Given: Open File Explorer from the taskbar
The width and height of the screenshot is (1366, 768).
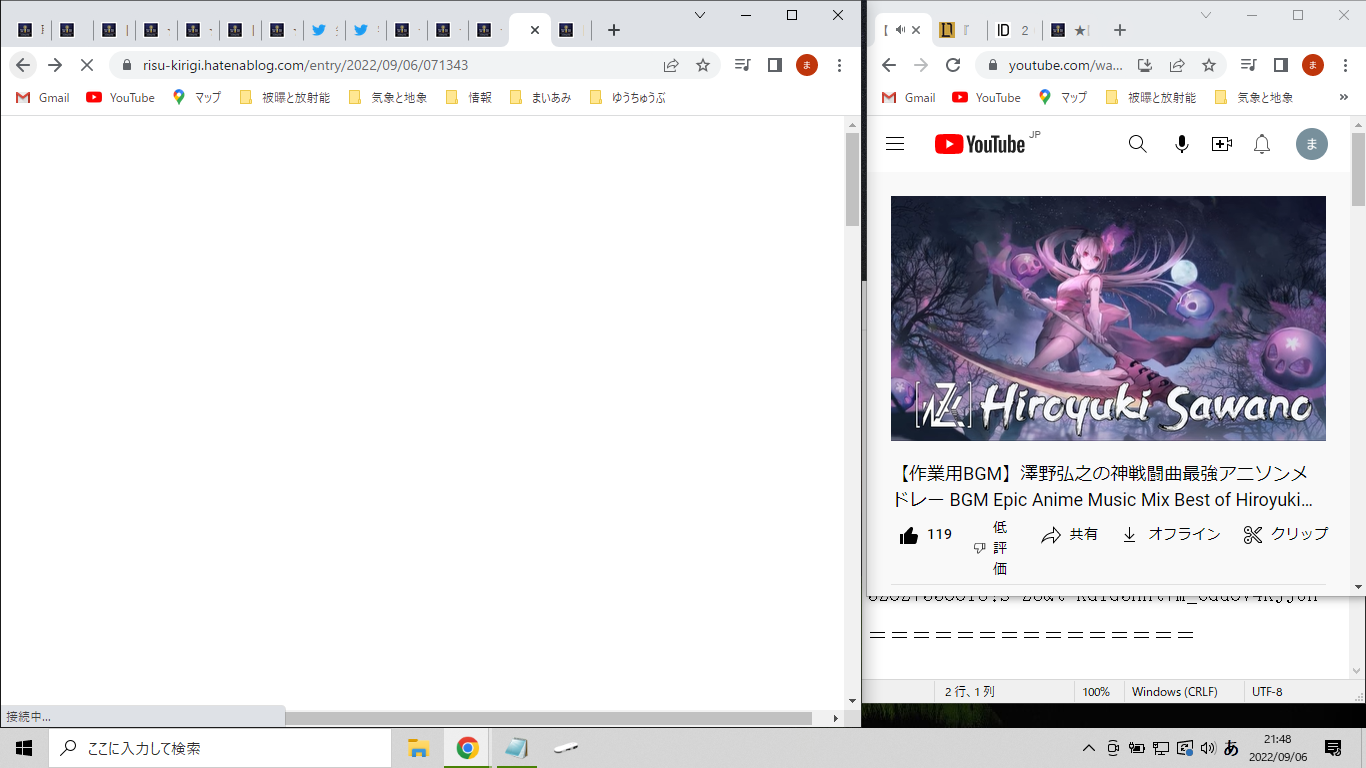Looking at the screenshot, I should (418, 748).
